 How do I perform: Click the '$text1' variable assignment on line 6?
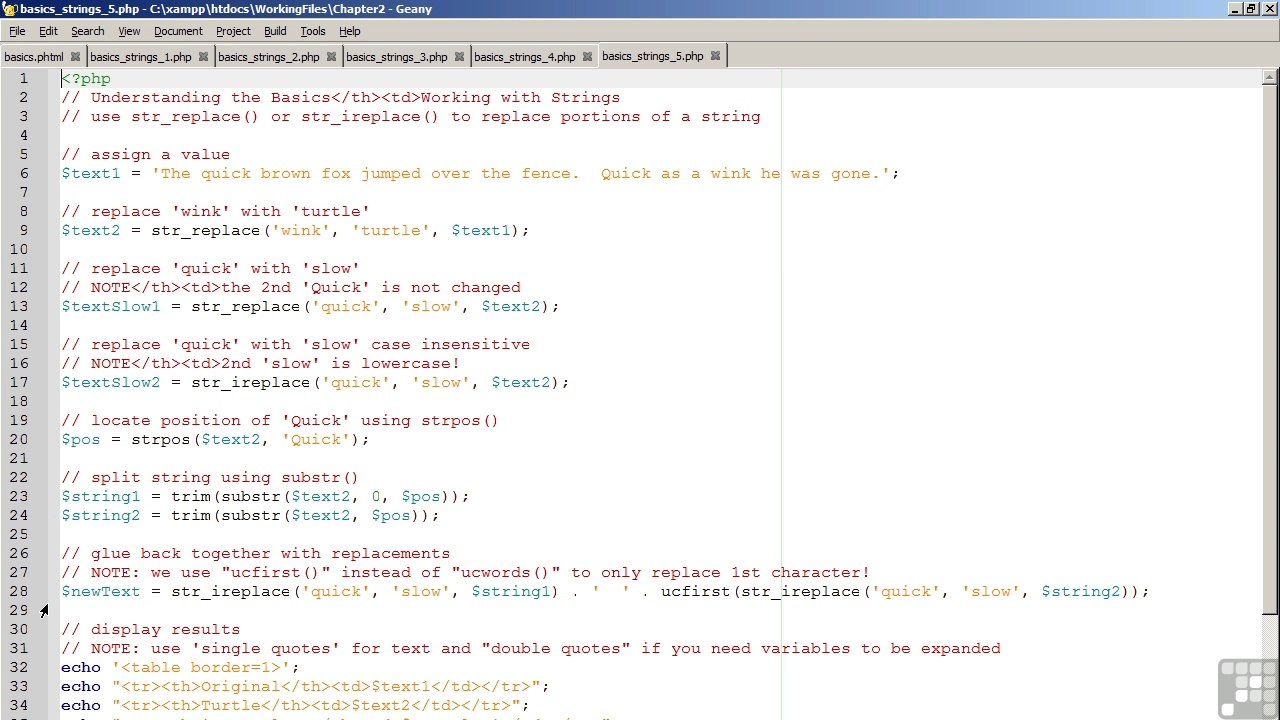click(90, 174)
